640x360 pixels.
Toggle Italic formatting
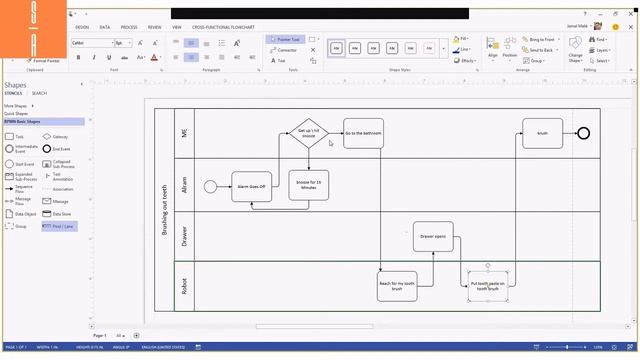click(x=94, y=58)
